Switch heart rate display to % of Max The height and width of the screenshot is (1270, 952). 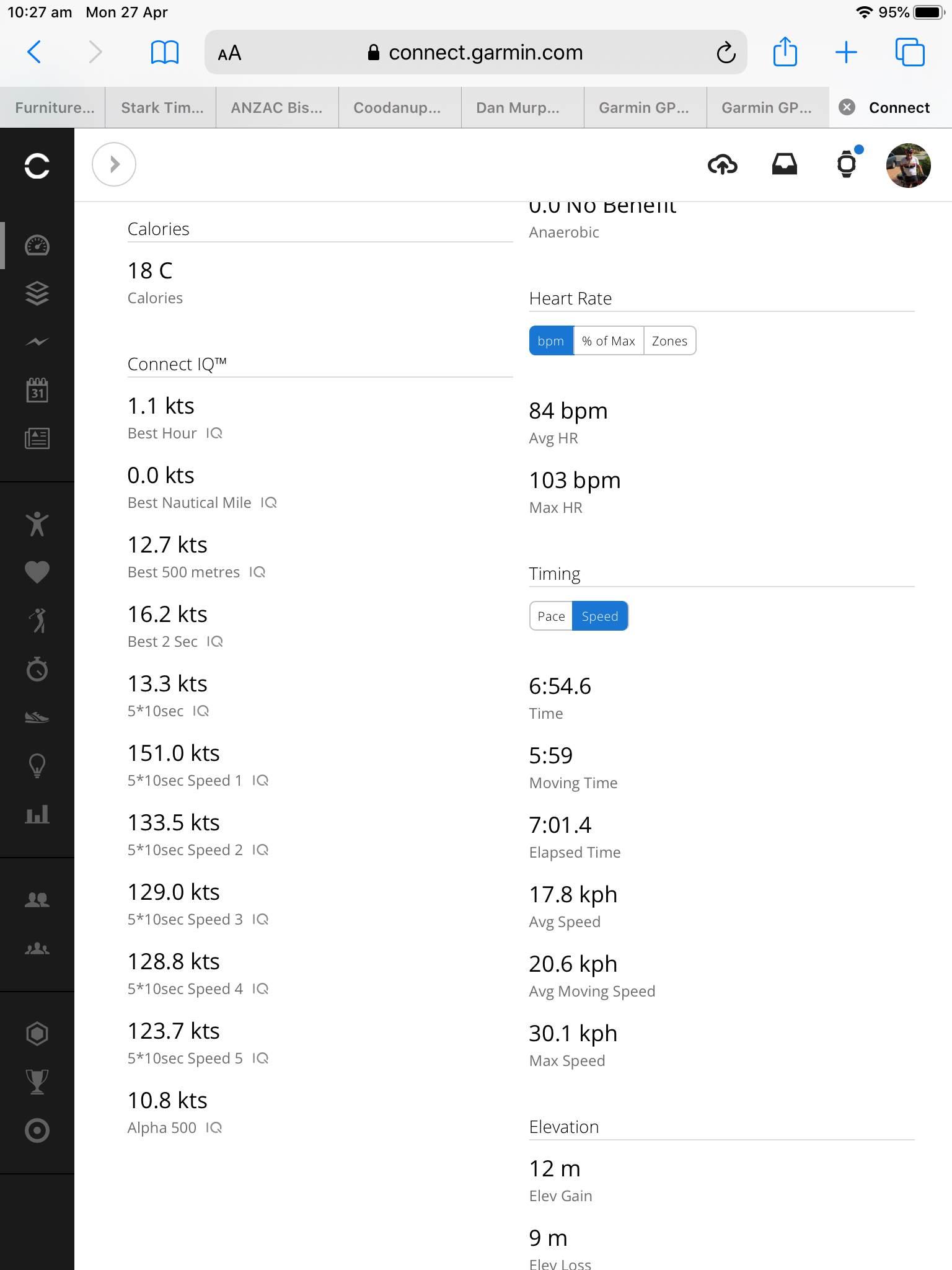608,341
